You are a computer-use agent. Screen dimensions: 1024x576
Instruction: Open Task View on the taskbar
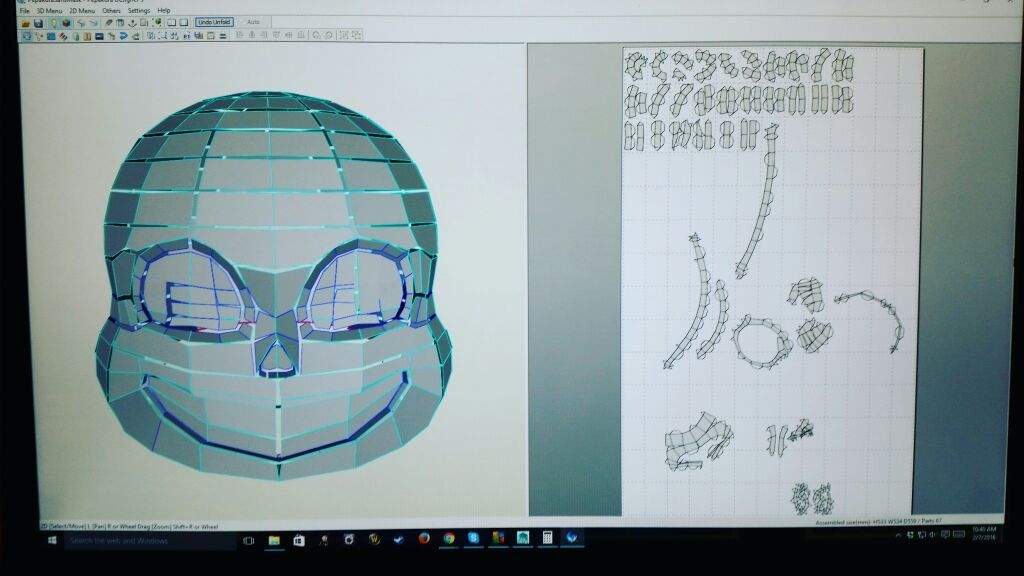click(x=249, y=541)
